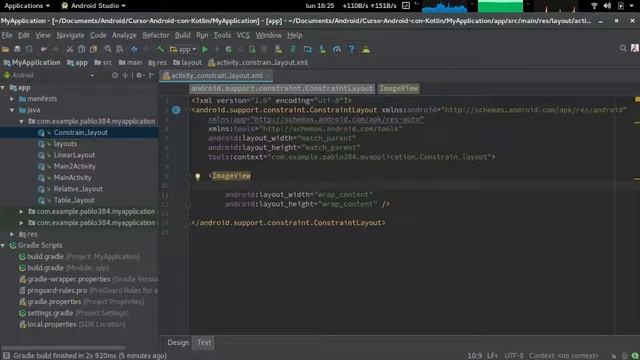Viewport: 640px width, 360px height.
Task: Open the File menu
Action: 7,36
